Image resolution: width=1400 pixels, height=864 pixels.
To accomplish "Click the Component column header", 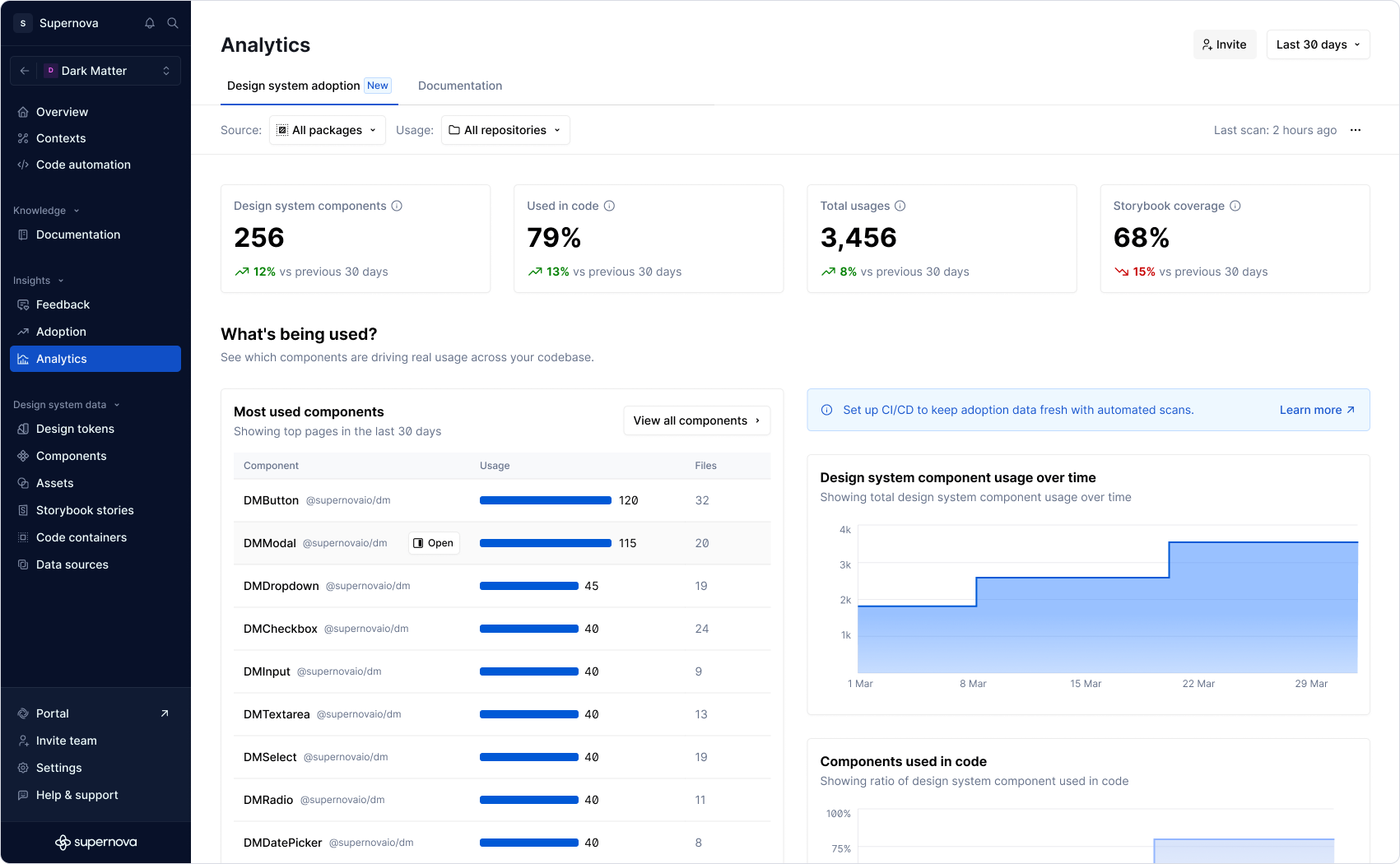I will pos(271,466).
